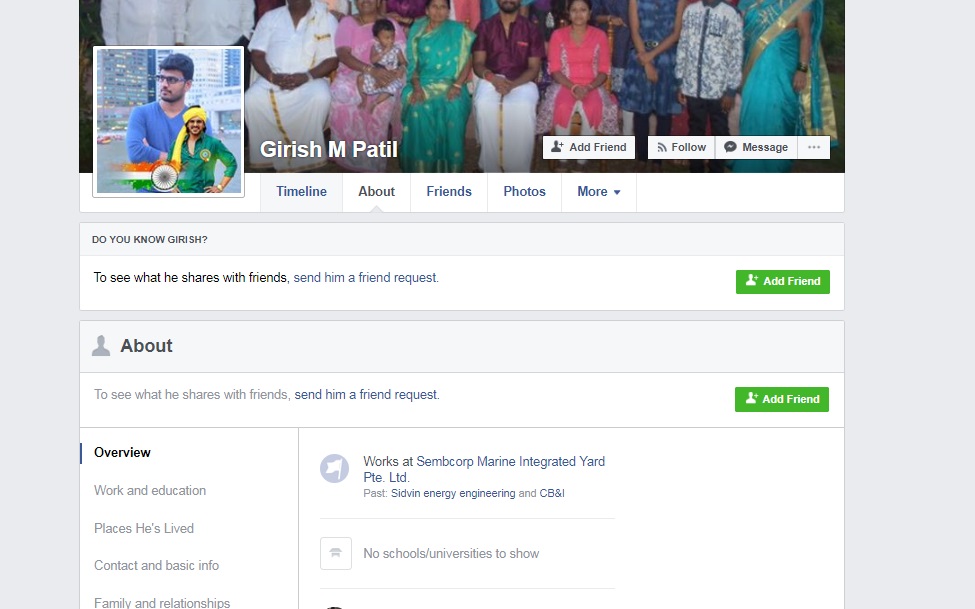
Task: Open Girish's profile picture thumbnail
Action: coord(169,121)
